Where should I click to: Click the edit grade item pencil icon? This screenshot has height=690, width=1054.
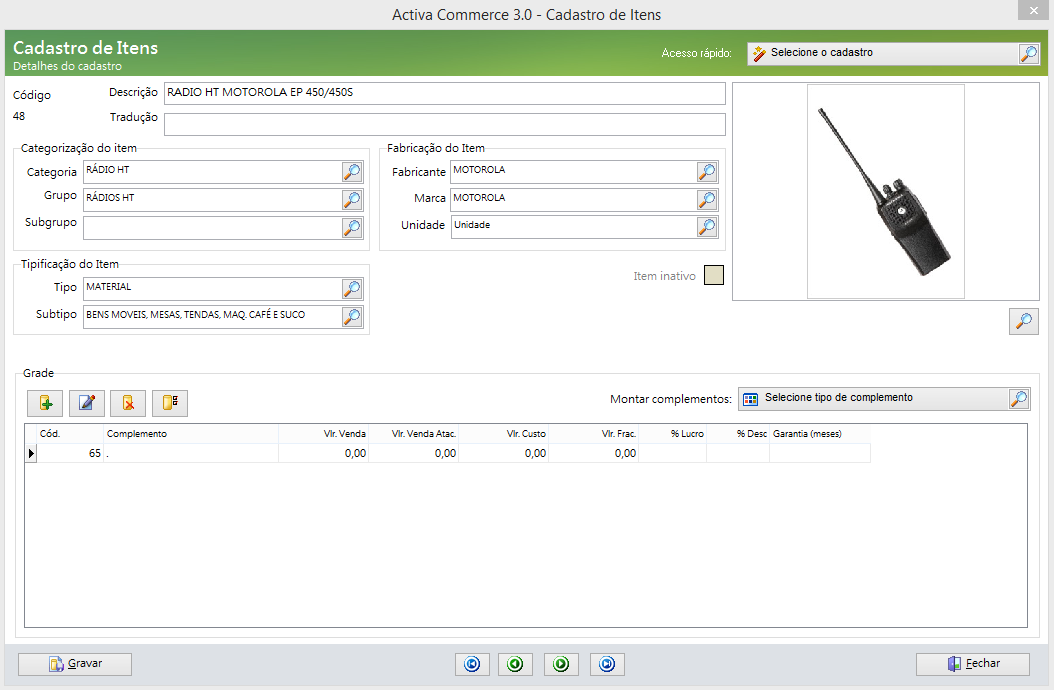87,403
